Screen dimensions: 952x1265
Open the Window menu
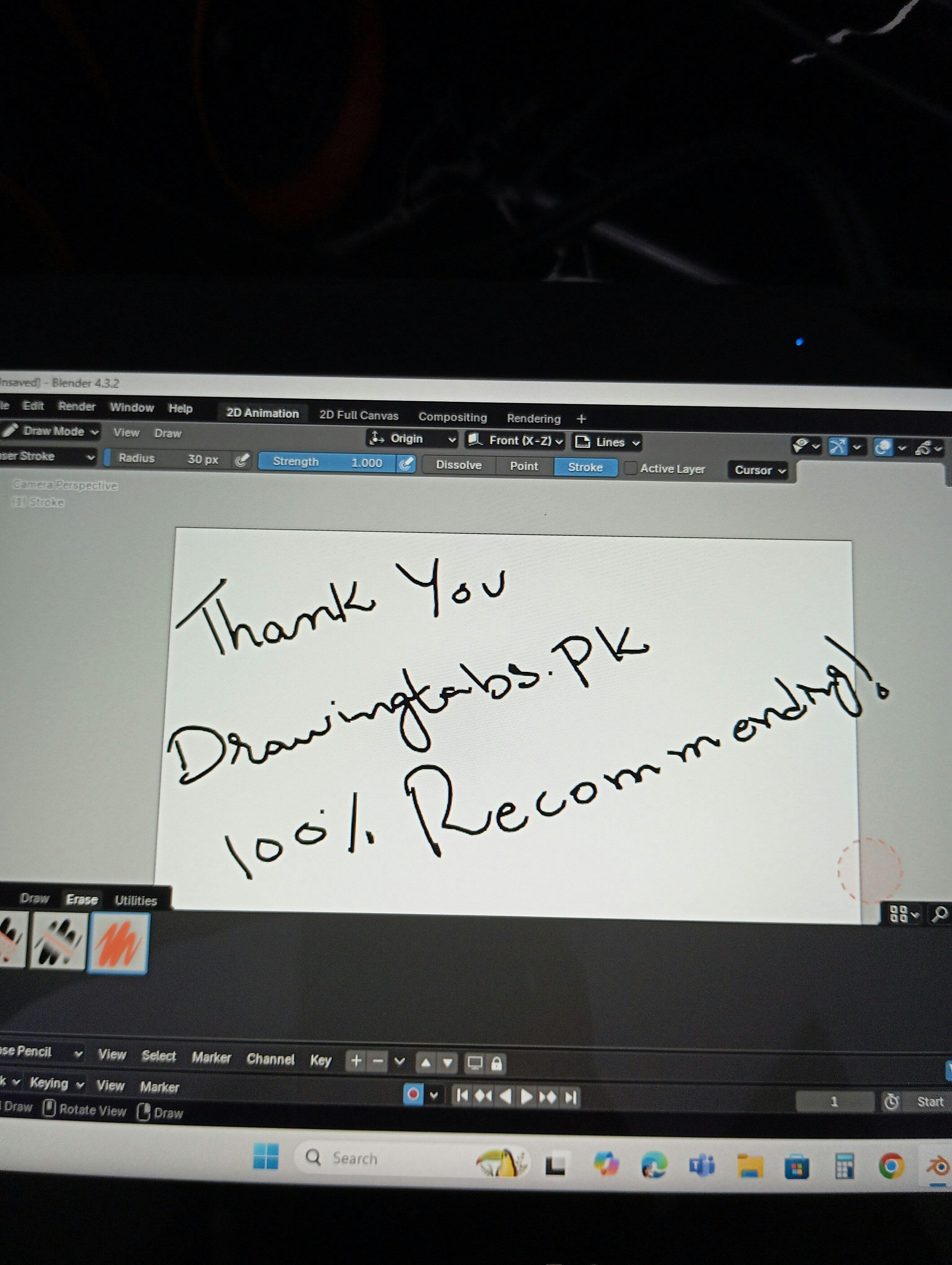(x=131, y=407)
